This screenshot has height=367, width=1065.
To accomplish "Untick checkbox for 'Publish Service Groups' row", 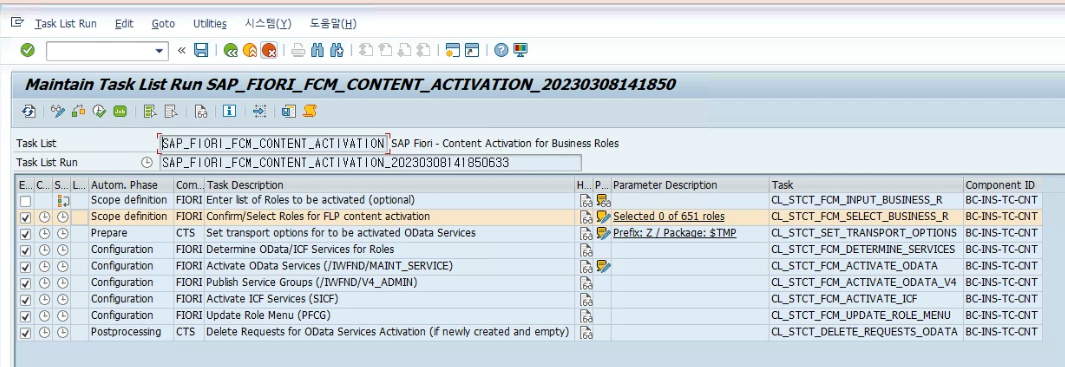I will 25,283.
